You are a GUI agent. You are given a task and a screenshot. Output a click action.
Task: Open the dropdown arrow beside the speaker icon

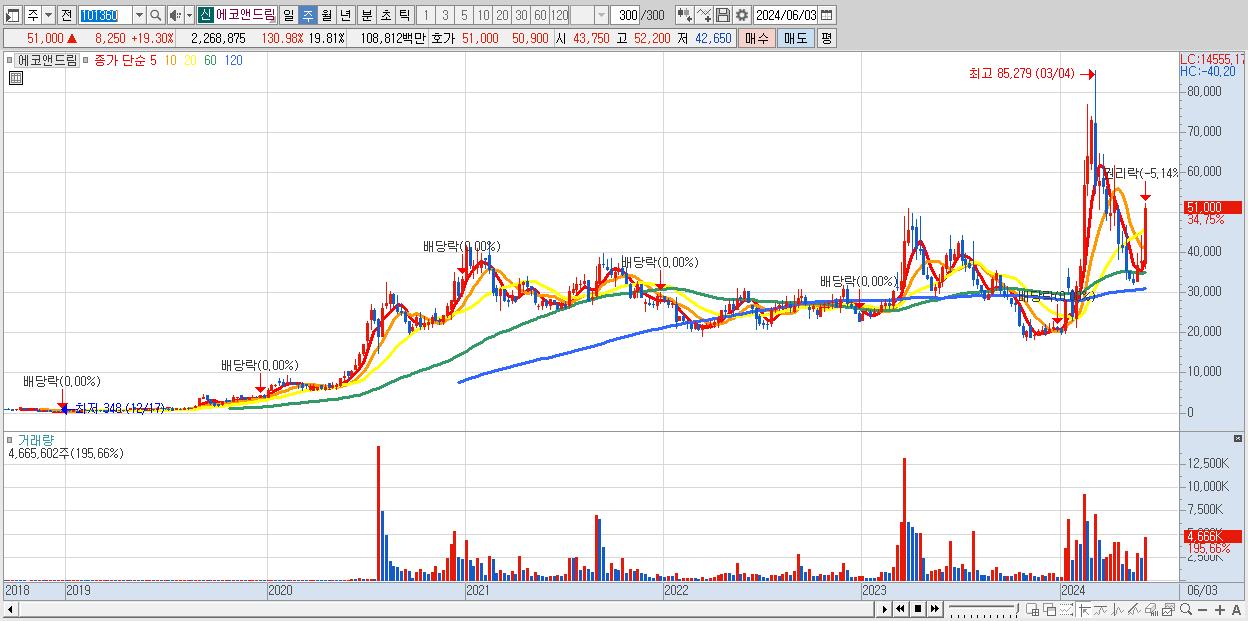(189, 15)
